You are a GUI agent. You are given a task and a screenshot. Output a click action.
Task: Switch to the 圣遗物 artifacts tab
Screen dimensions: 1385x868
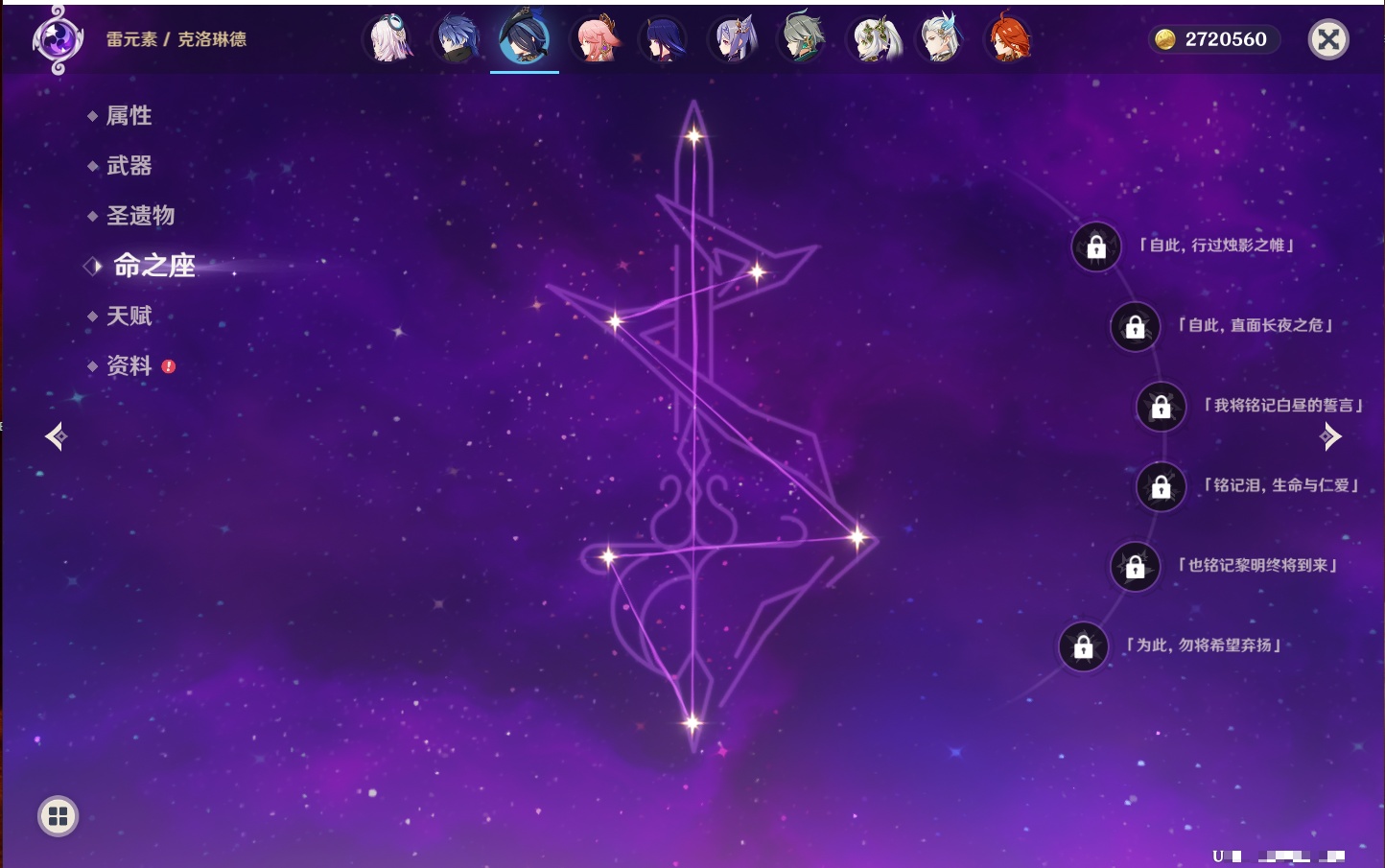pyautogui.click(x=140, y=216)
